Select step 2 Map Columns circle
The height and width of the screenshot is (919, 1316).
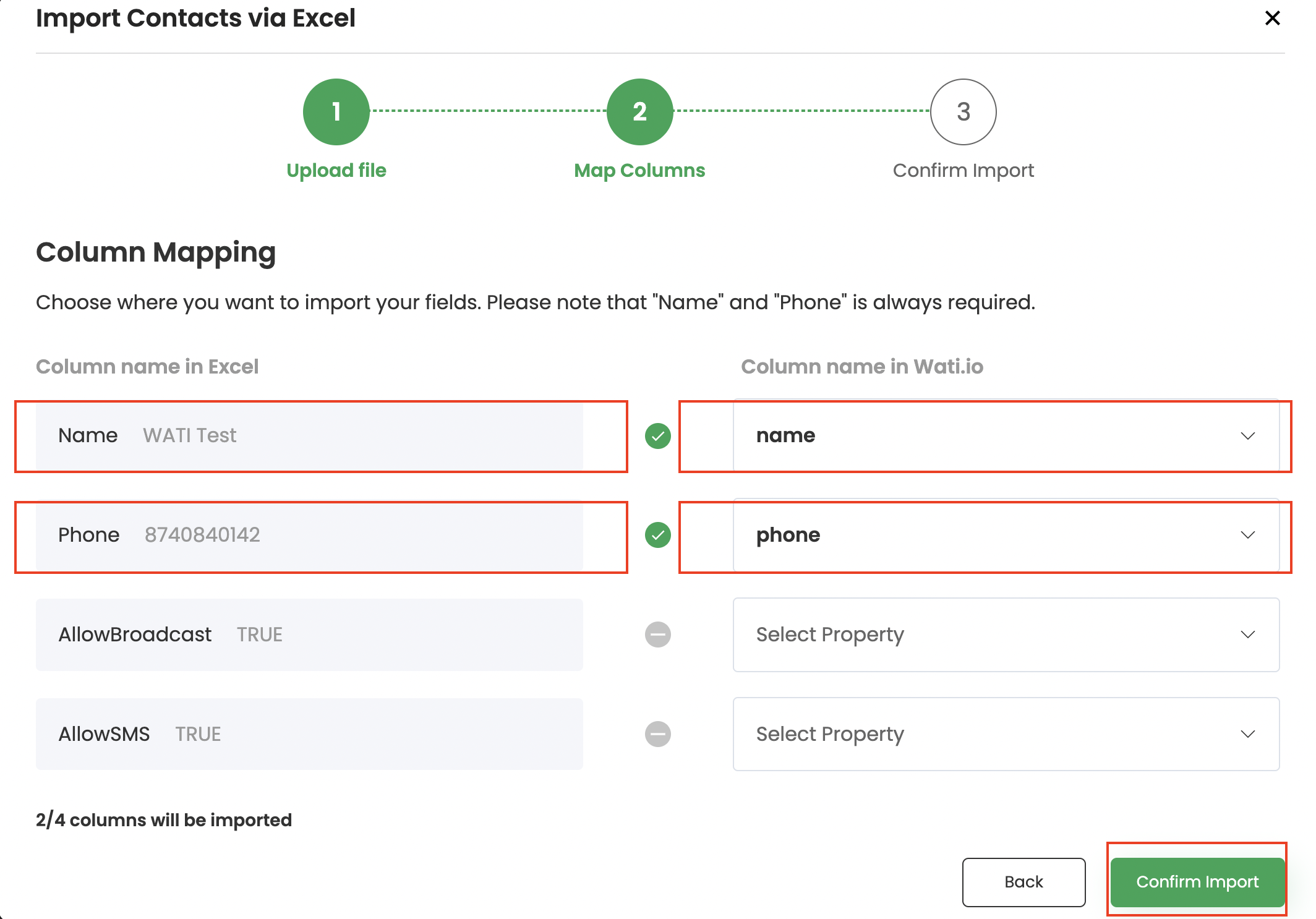pyautogui.click(x=639, y=112)
